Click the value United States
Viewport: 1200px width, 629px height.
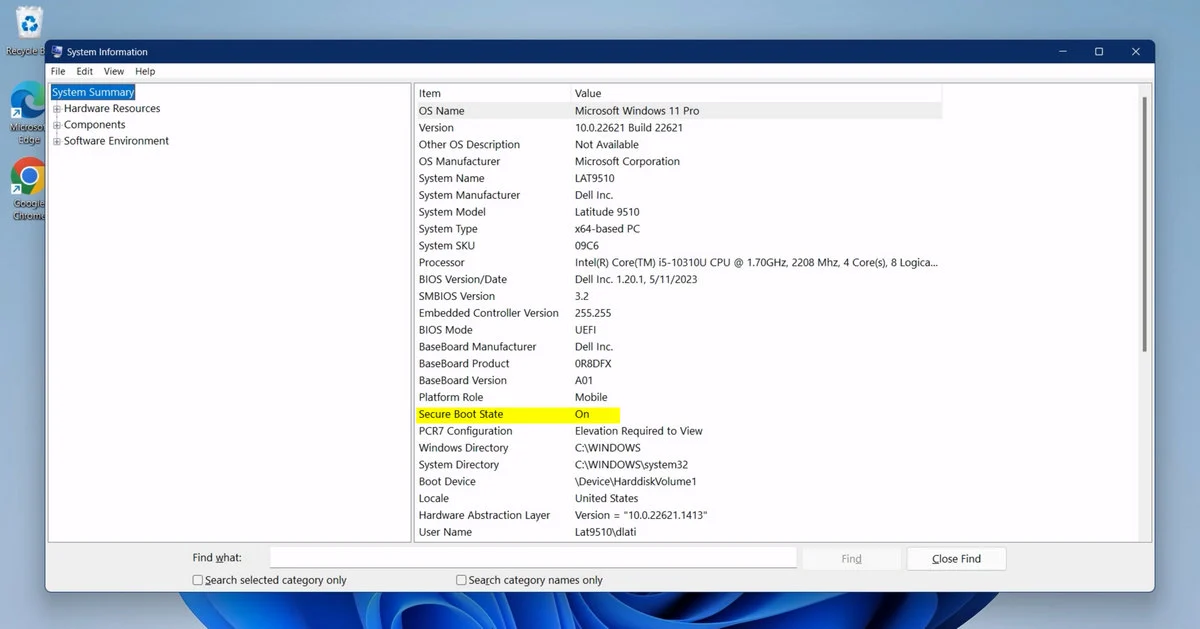click(606, 498)
